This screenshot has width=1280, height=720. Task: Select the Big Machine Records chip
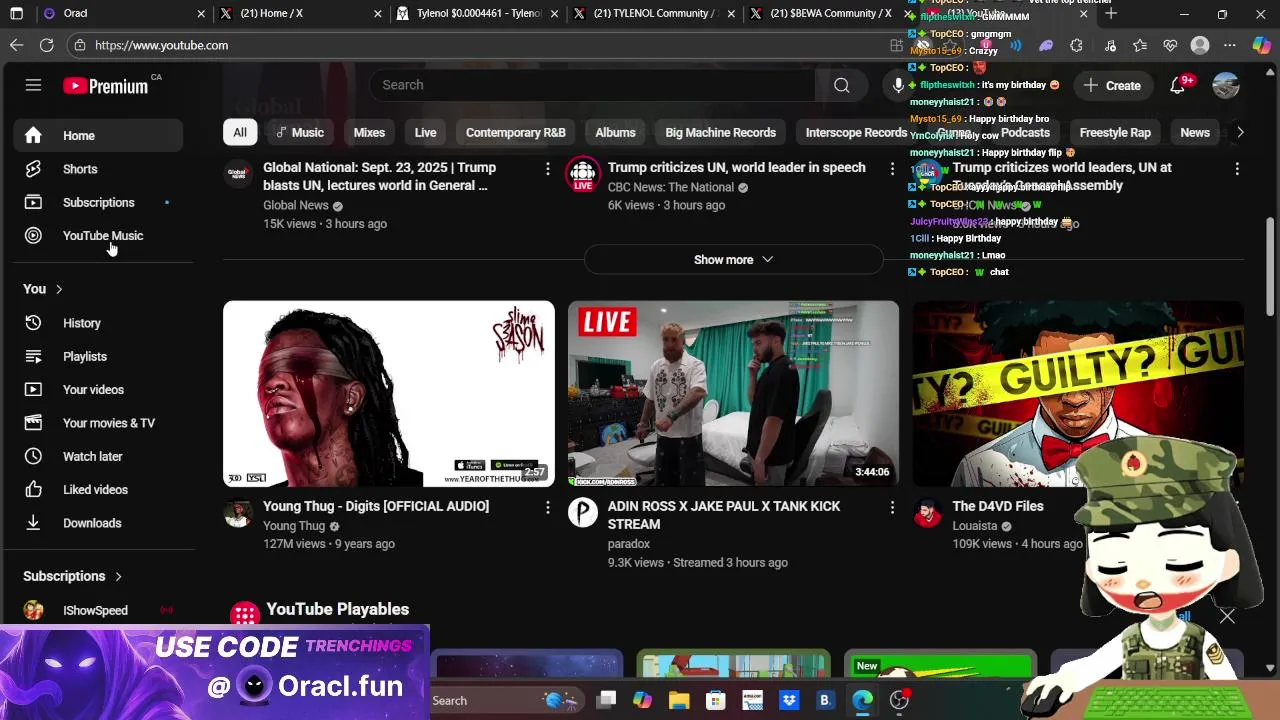(x=720, y=132)
